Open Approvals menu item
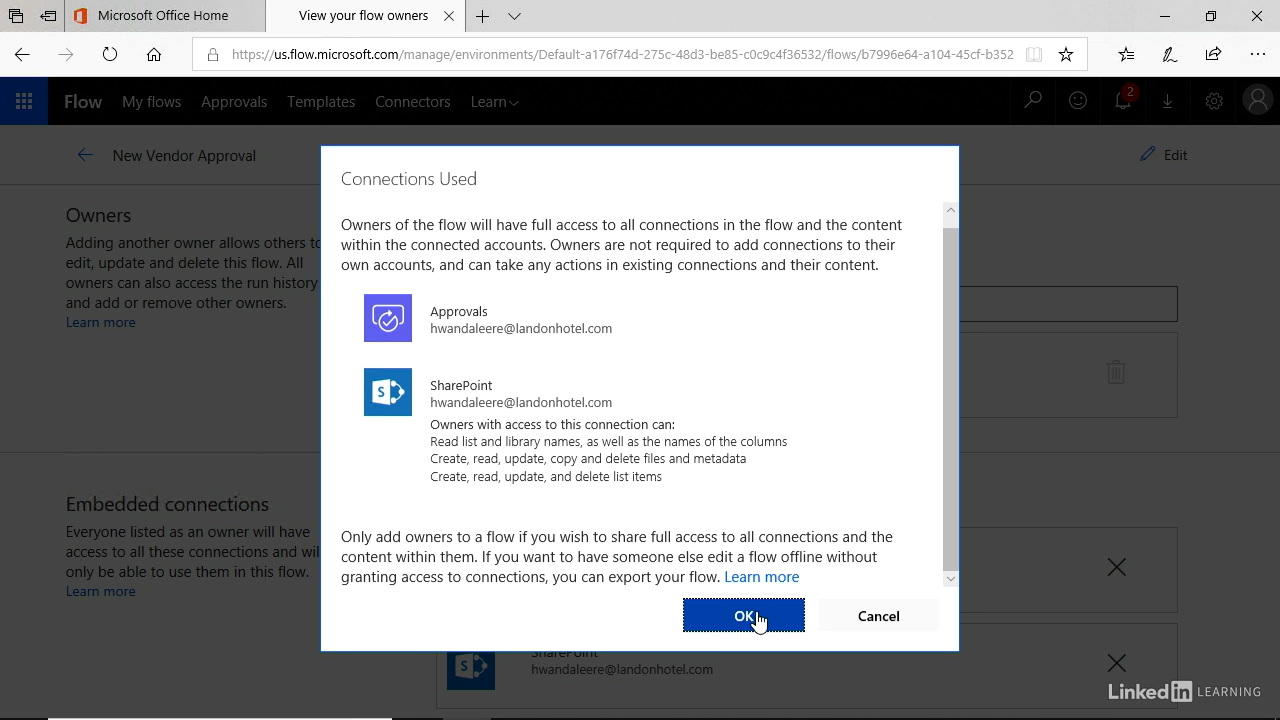This screenshot has height=720, width=1280. click(x=234, y=102)
